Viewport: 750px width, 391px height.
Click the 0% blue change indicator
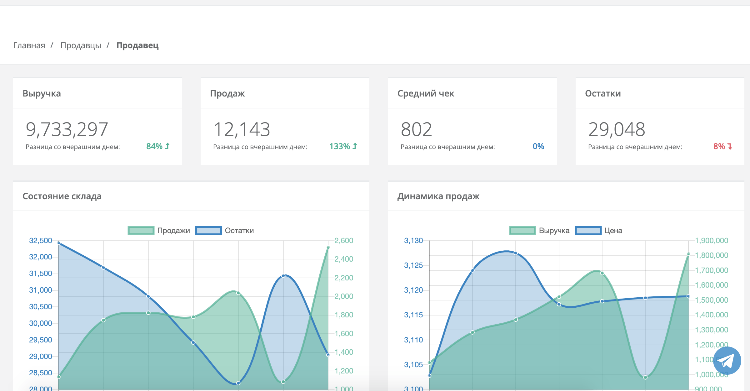click(538, 146)
